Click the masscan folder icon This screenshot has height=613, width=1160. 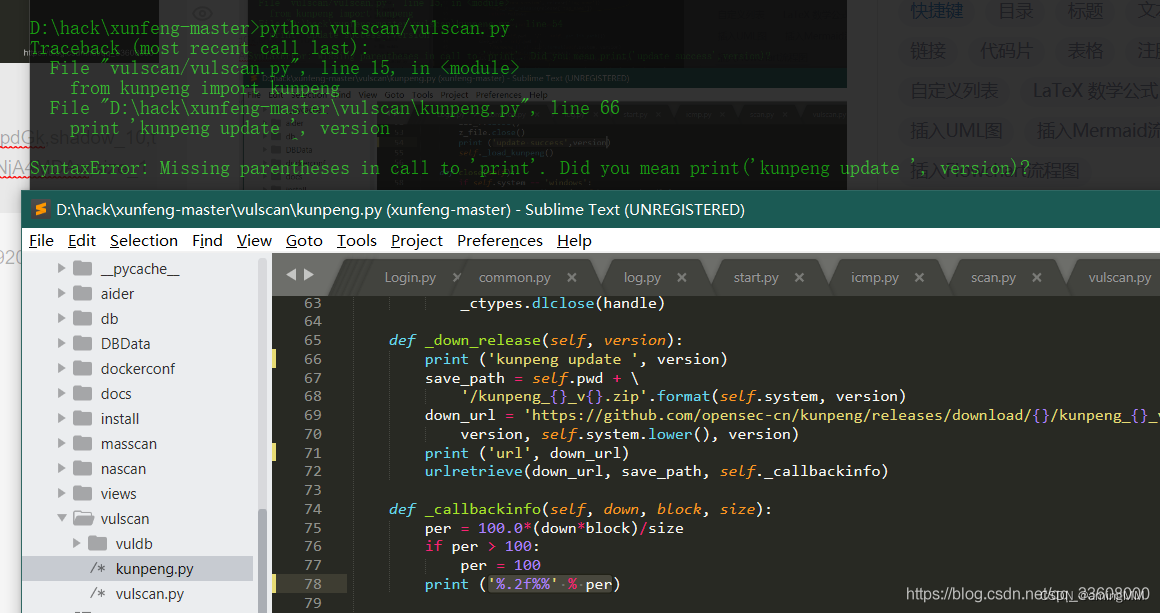[83, 444]
